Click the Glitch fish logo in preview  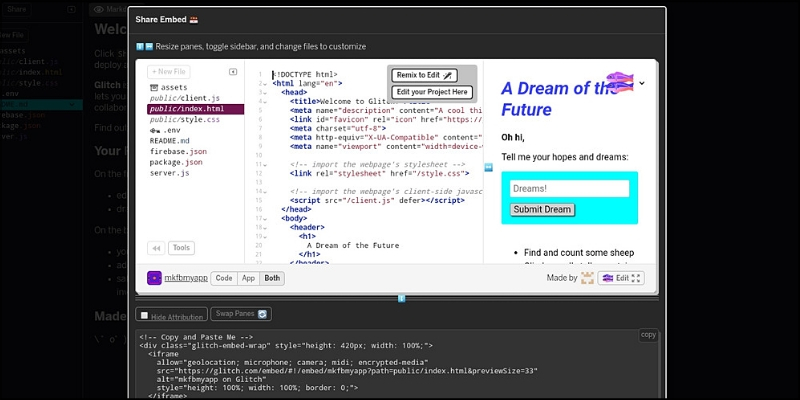click(620, 83)
